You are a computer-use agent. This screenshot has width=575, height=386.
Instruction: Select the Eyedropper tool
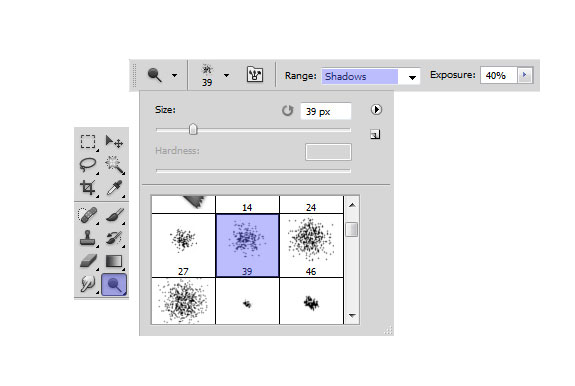click(114, 188)
